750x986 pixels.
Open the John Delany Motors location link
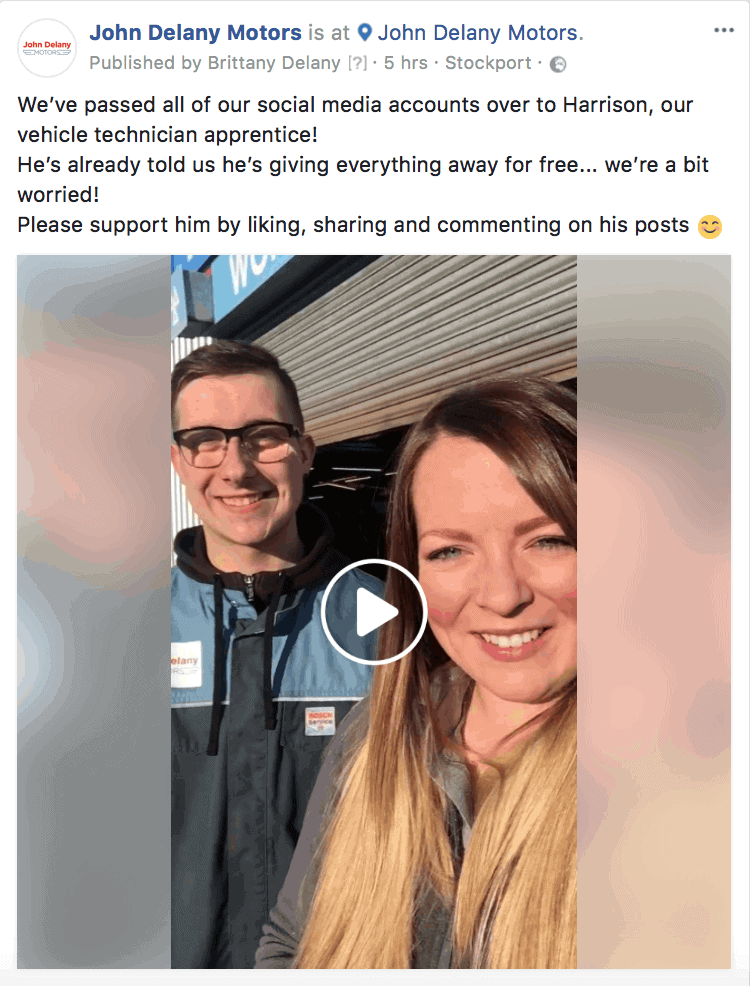point(478,32)
